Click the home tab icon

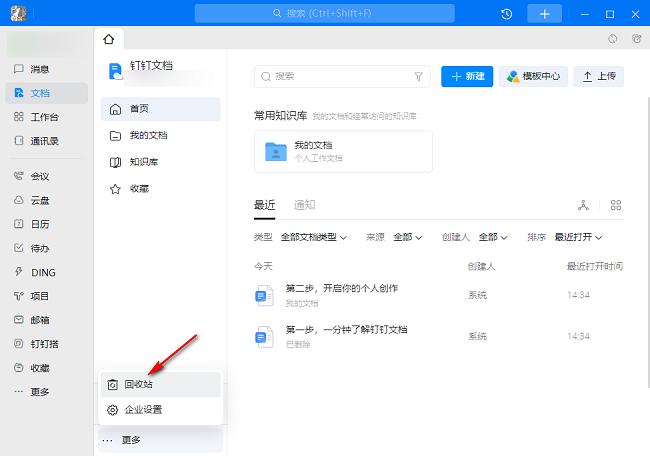109,39
